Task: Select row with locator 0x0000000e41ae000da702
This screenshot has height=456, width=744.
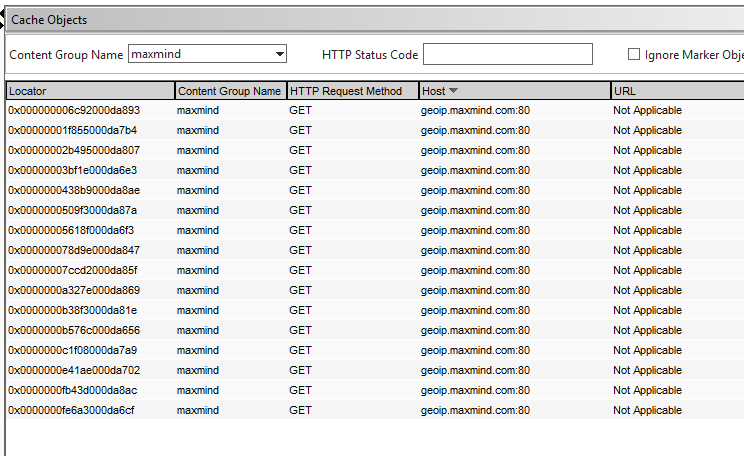Action: (74, 370)
